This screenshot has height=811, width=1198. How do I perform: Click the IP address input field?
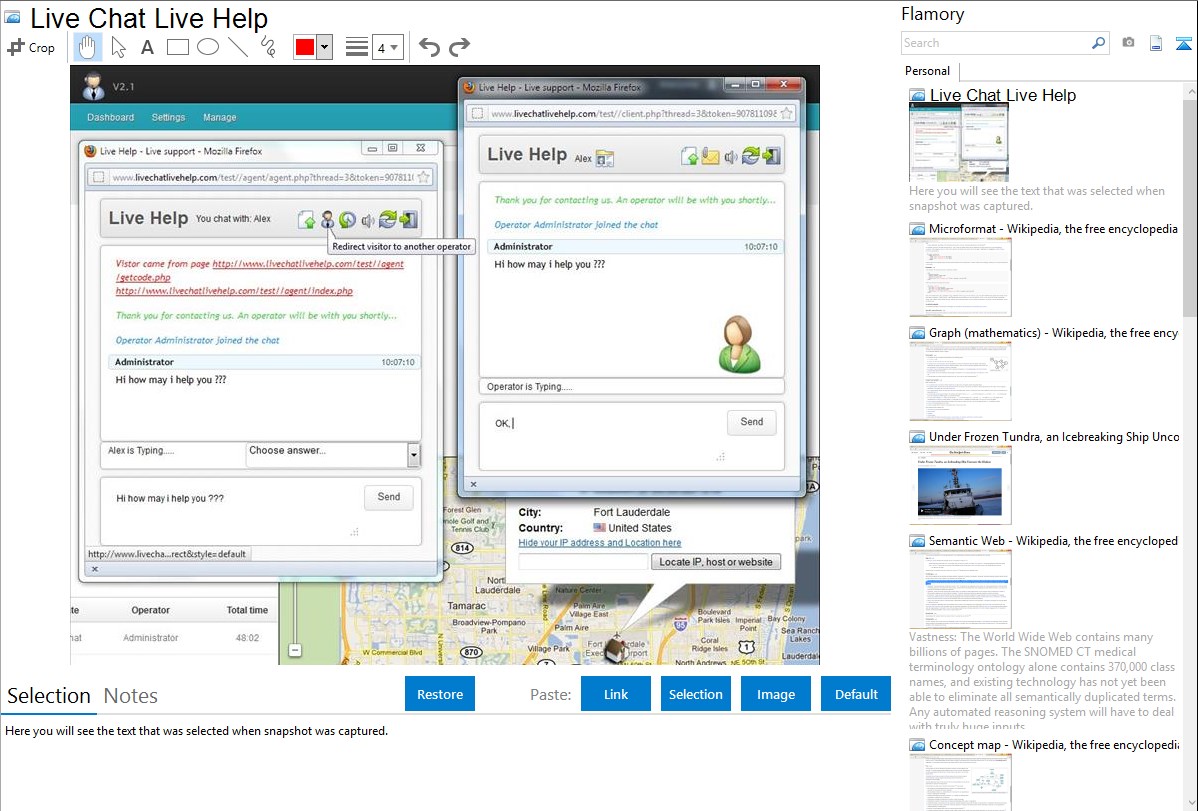click(583, 562)
